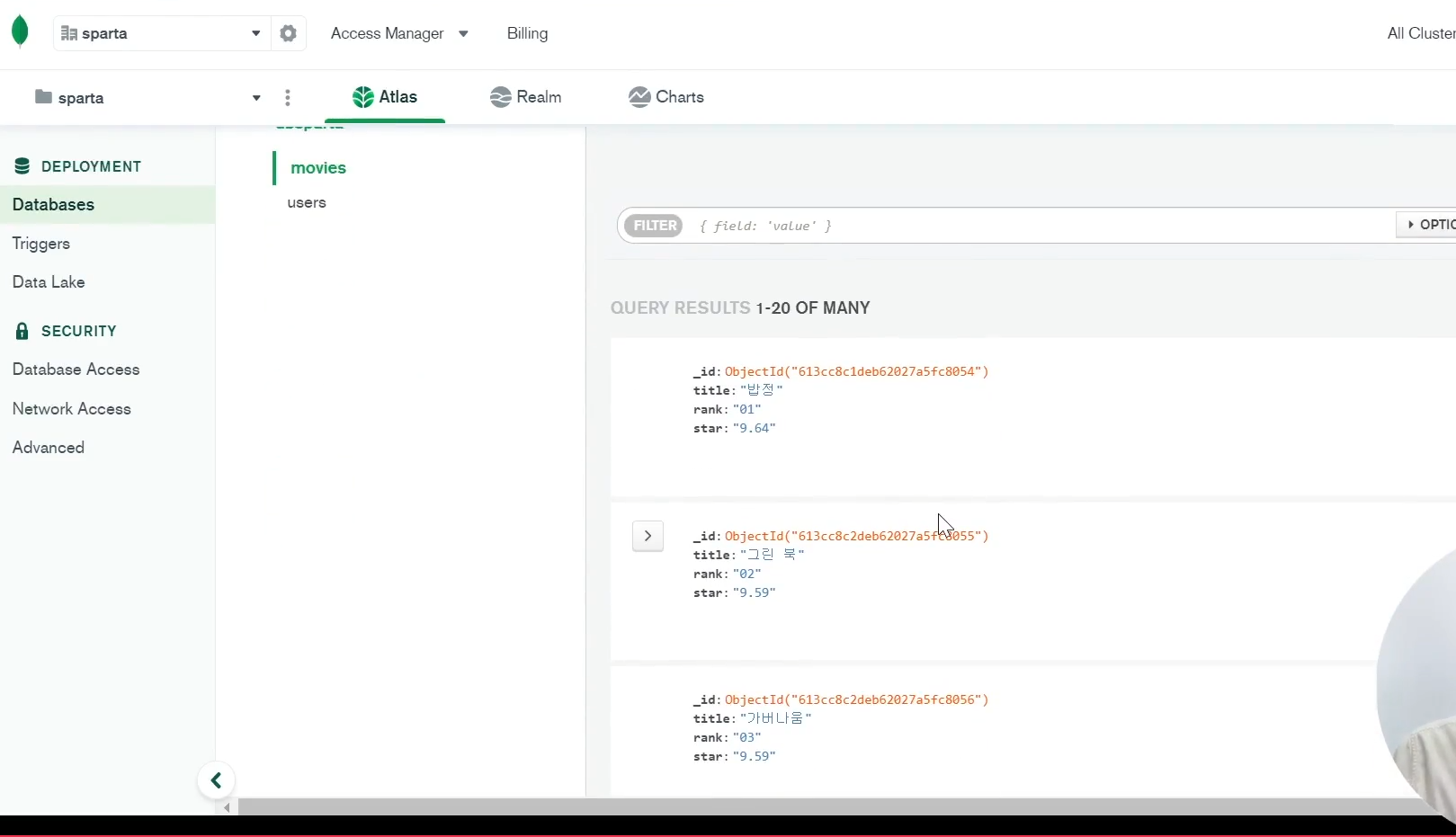
Task: Open Database Access settings
Action: pos(76,370)
